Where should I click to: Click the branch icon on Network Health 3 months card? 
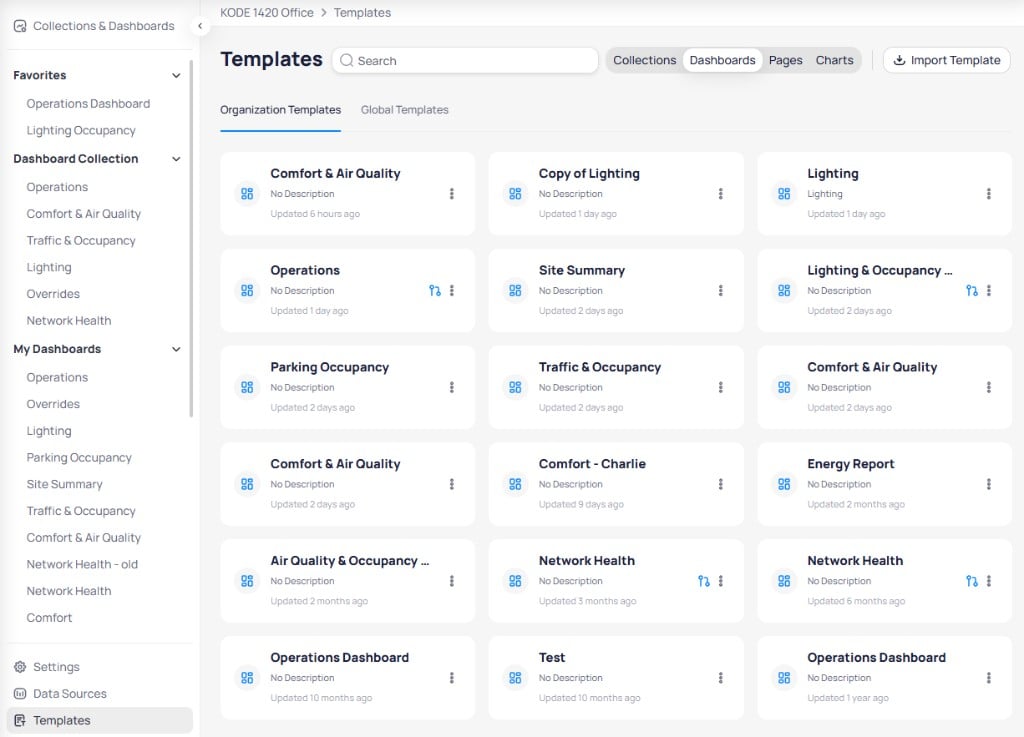coord(703,581)
